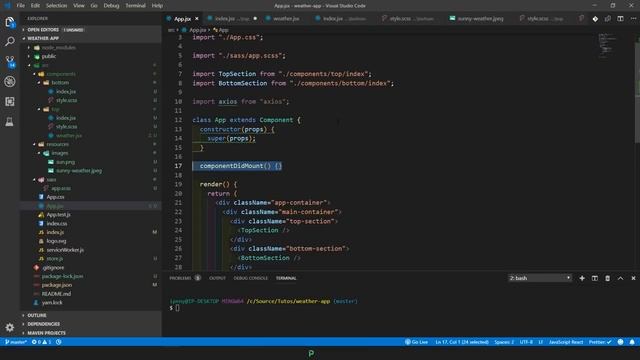Open the Debug menu
The image size is (640, 360).
coord(111,6)
